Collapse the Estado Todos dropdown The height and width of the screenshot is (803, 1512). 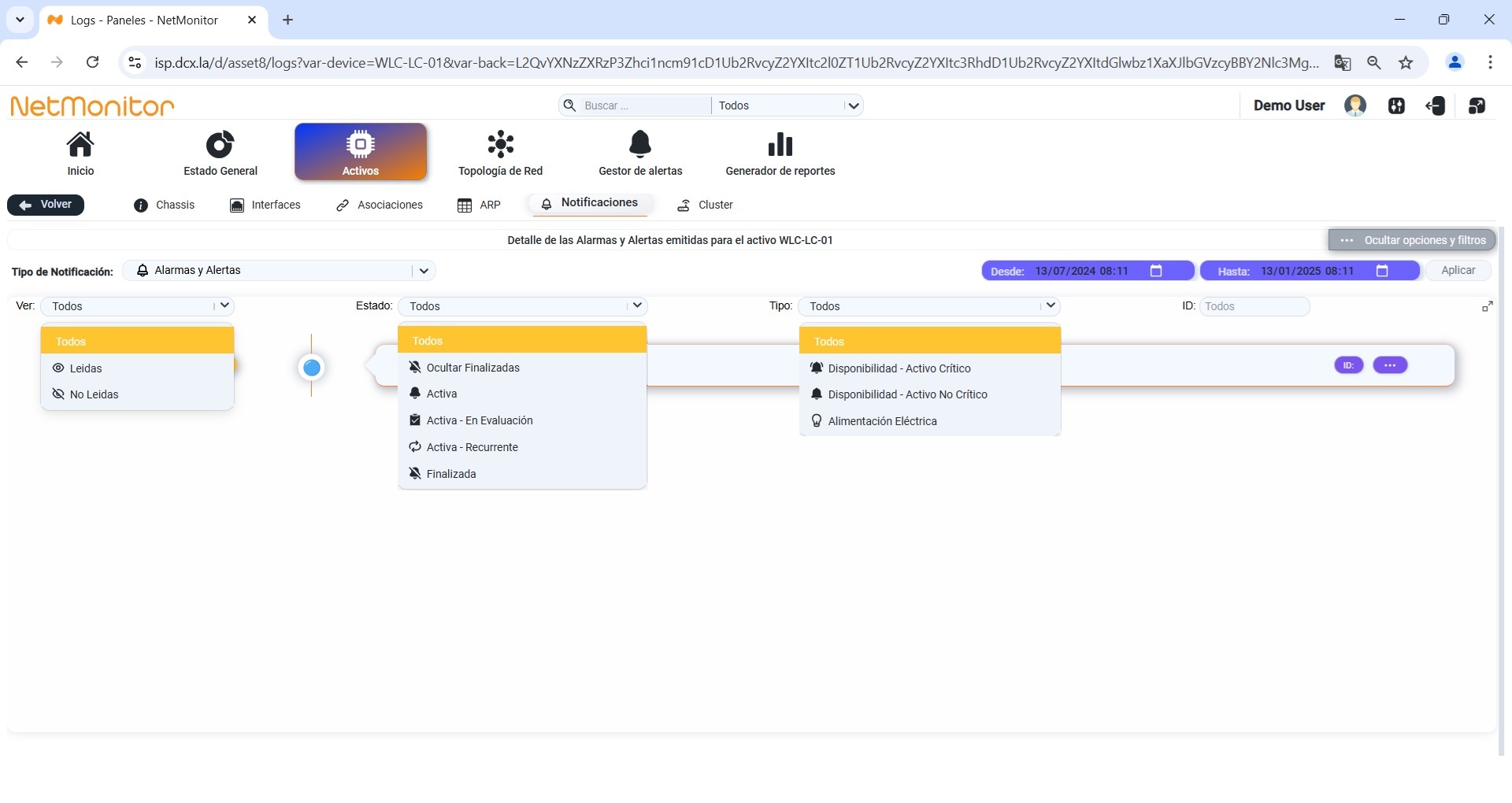pyautogui.click(x=637, y=305)
